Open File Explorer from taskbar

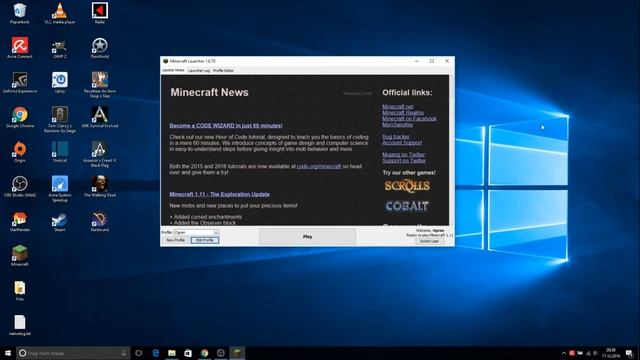pyautogui.click(x=172, y=353)
